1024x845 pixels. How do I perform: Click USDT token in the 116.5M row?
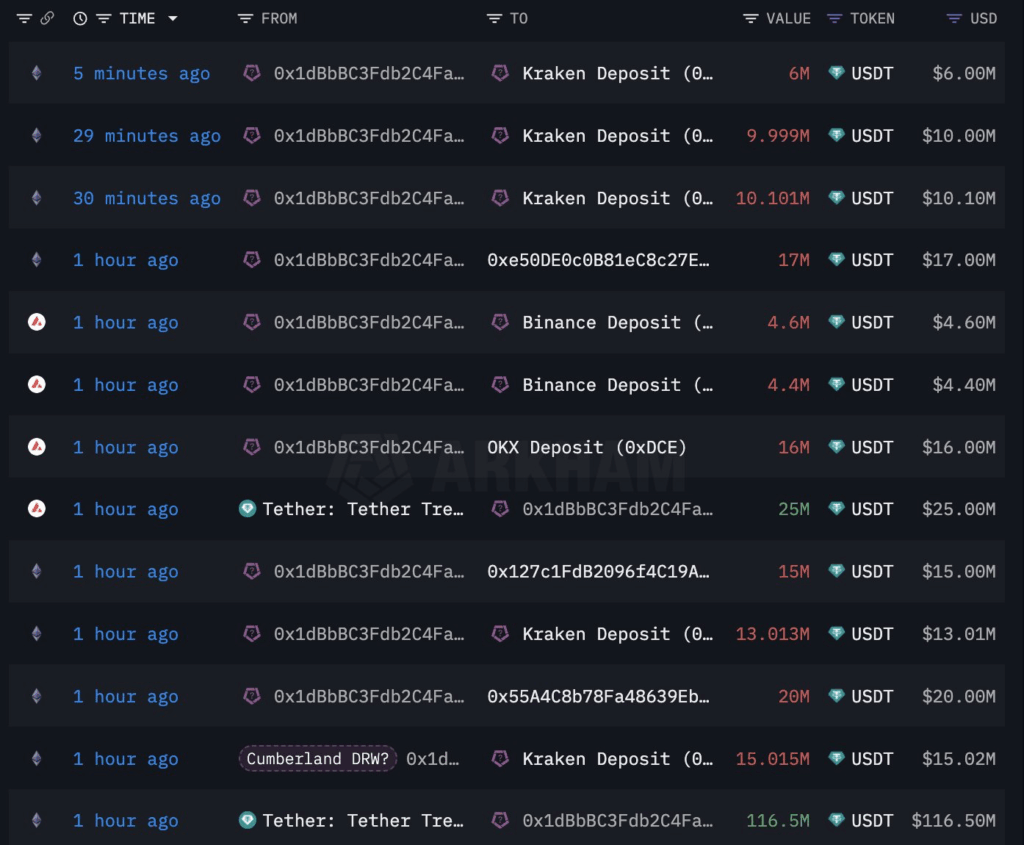tap(872, 821)
